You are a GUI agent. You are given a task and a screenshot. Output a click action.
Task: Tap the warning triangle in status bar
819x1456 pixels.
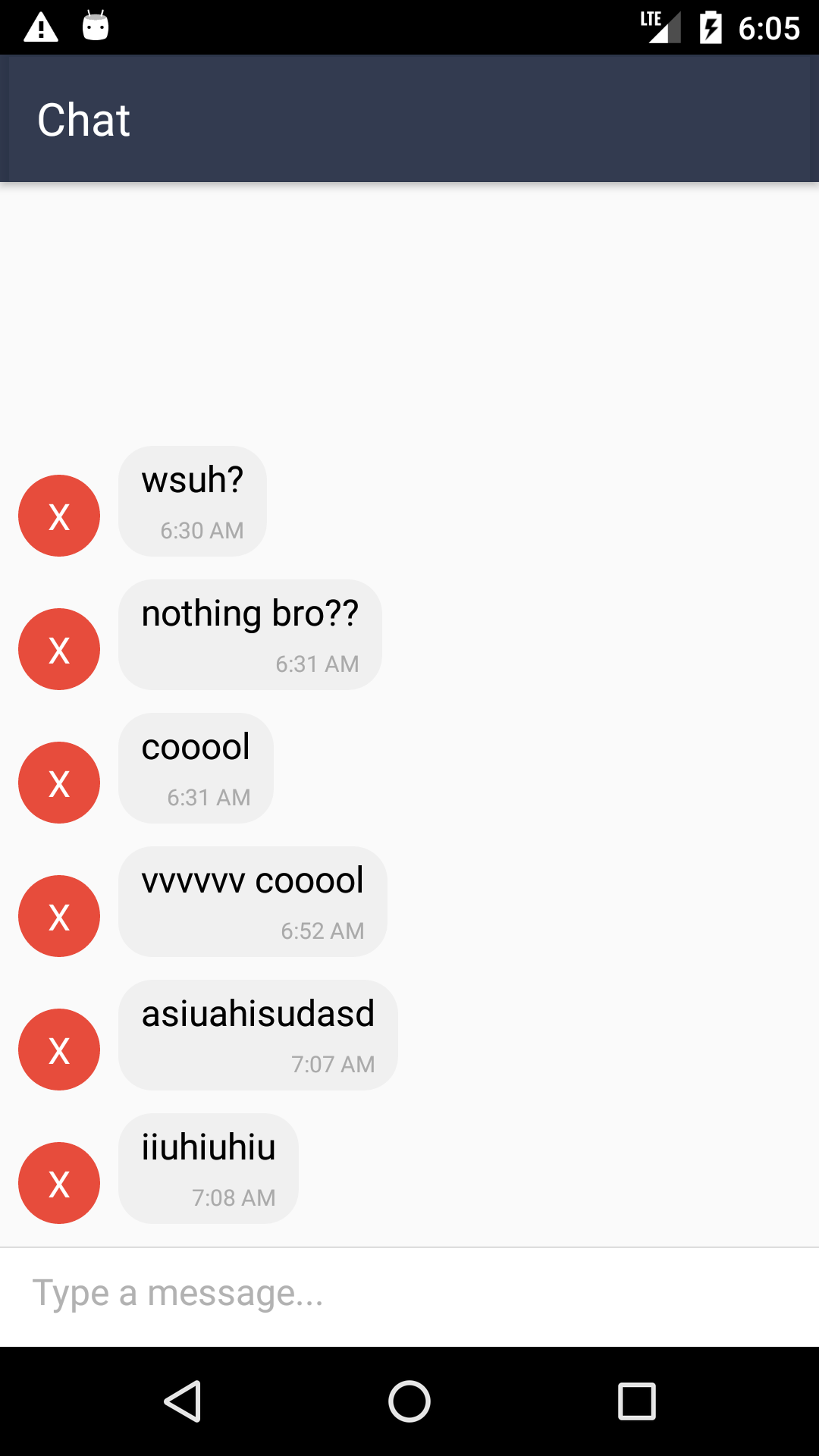41,27
